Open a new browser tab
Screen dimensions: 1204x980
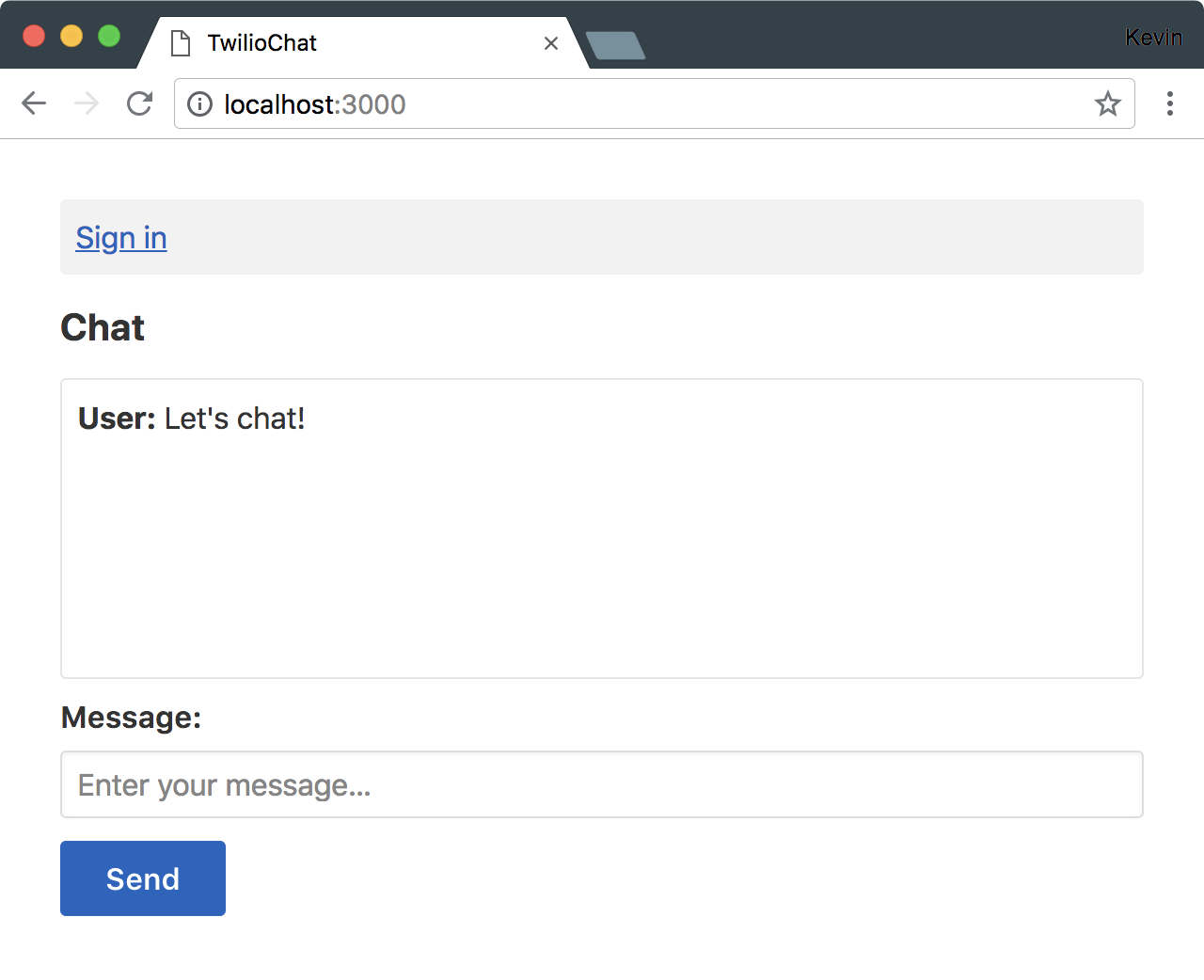click(x=615, y=45)
